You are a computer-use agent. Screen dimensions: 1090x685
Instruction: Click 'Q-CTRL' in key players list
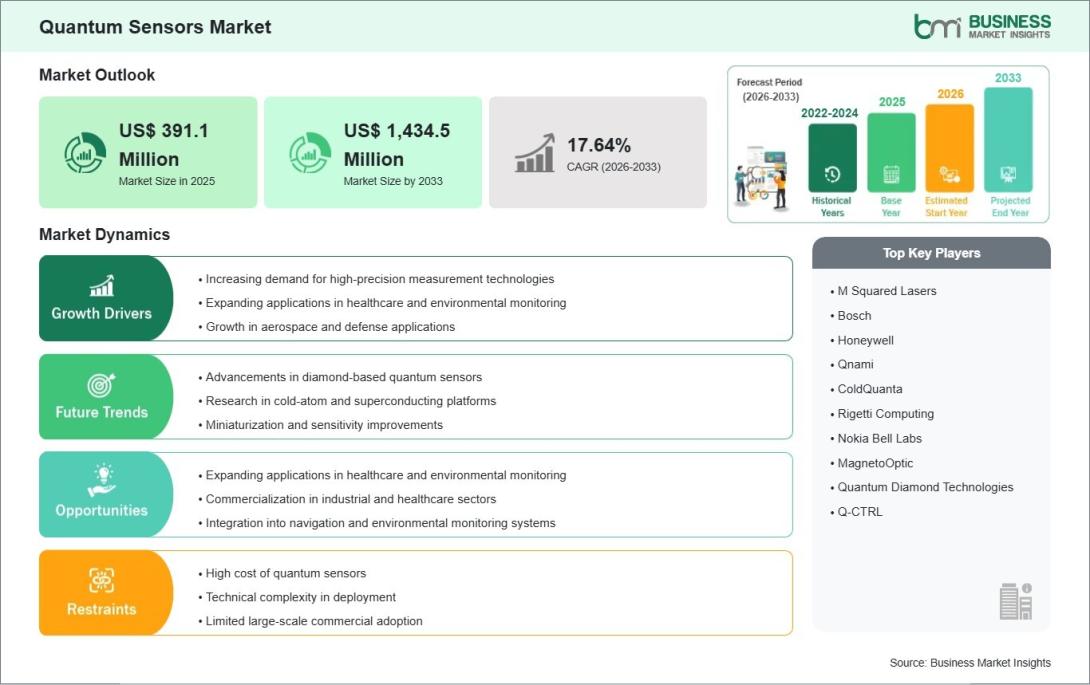click(x=860, y=512)
